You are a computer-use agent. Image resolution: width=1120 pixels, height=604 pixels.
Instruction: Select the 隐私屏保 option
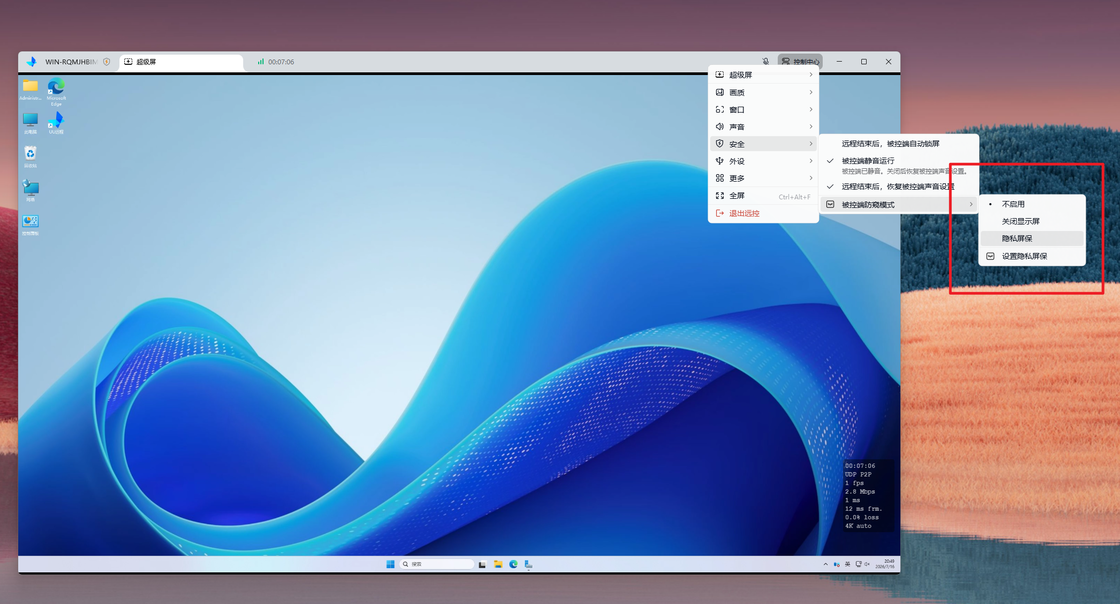1032,238
